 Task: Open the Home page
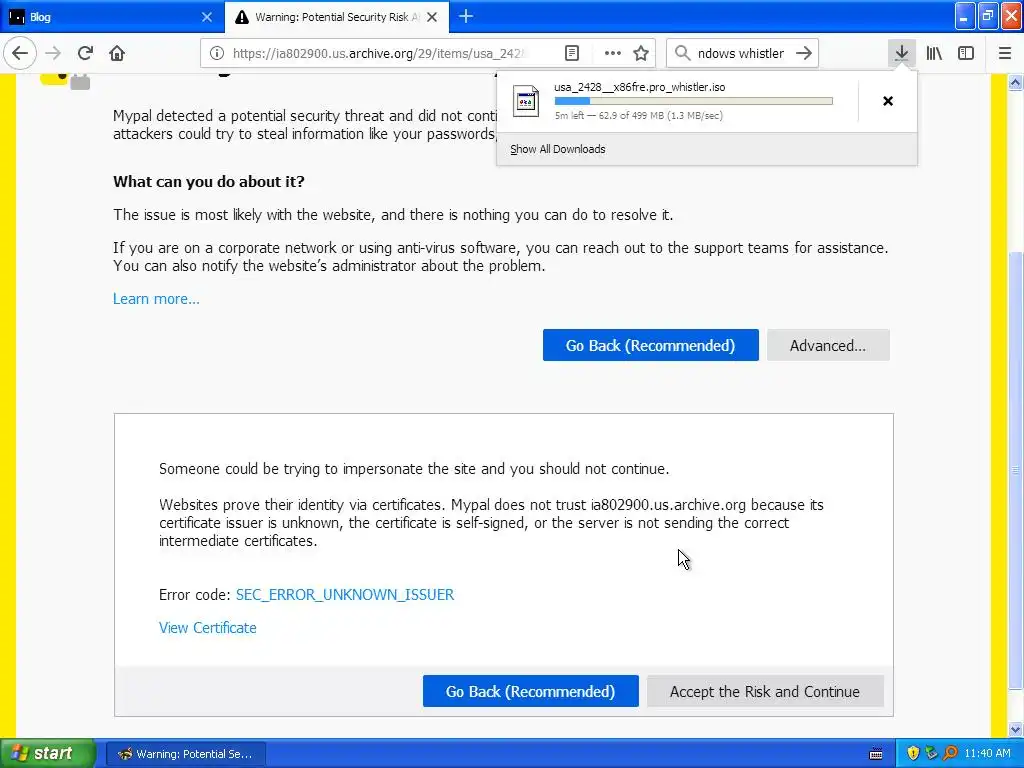(x=117, y=53)
